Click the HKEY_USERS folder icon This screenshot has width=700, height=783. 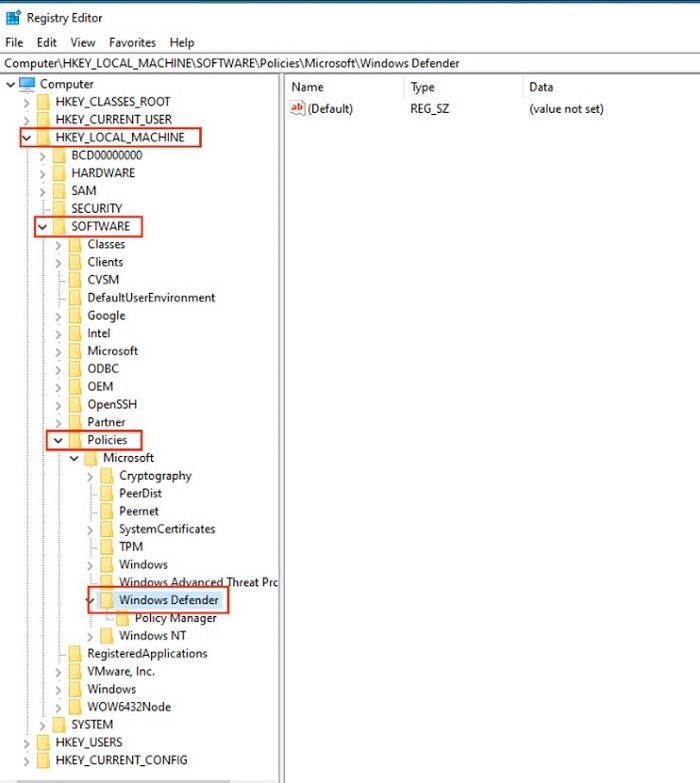tap(43, 742)
